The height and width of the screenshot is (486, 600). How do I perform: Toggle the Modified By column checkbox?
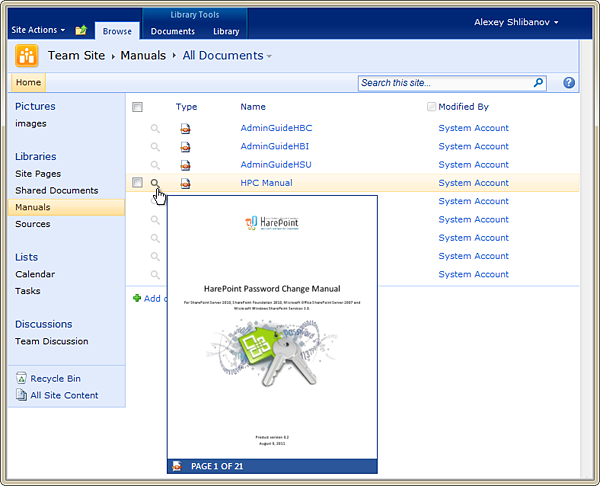[431, 107]
